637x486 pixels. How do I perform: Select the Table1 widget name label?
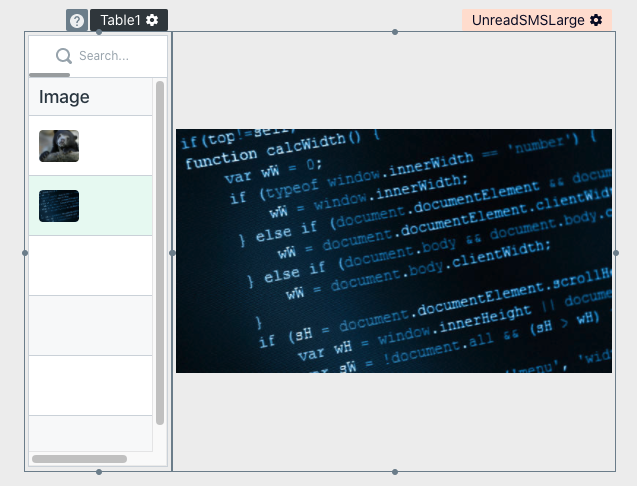[x=120, y=20]
